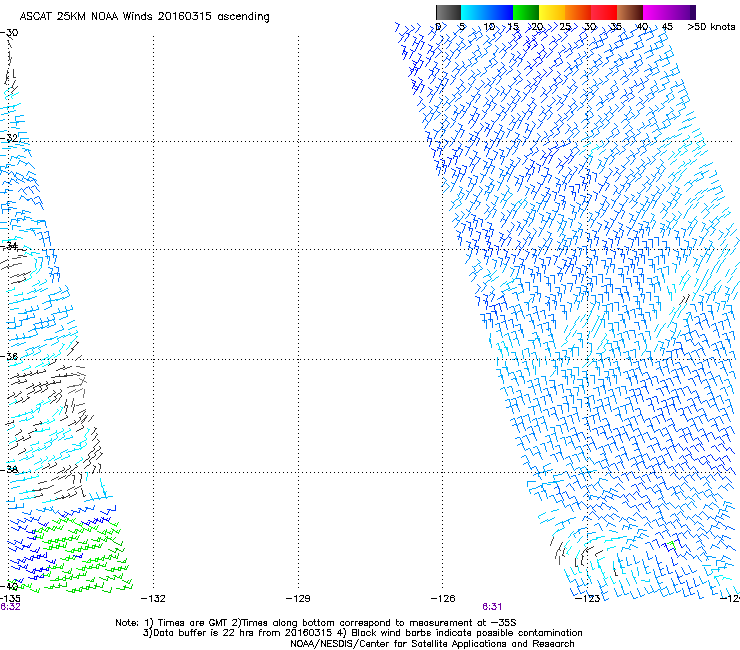
Task: Click the purple '6:31' swath time label
Action: coord(492,607)
